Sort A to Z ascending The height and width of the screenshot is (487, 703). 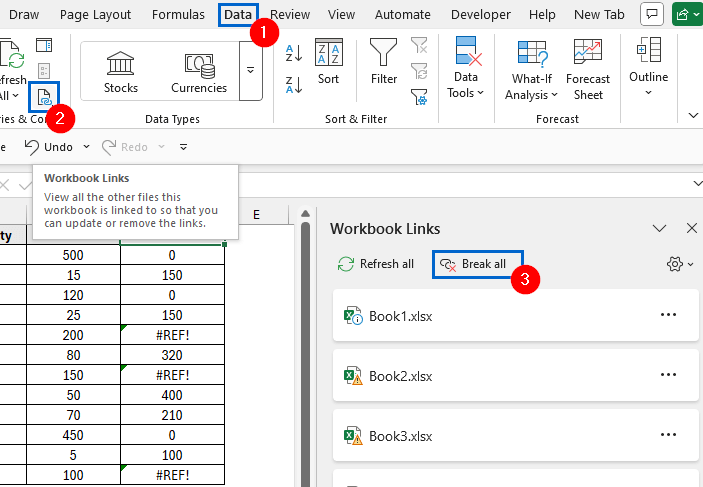(x=293, y=53)
